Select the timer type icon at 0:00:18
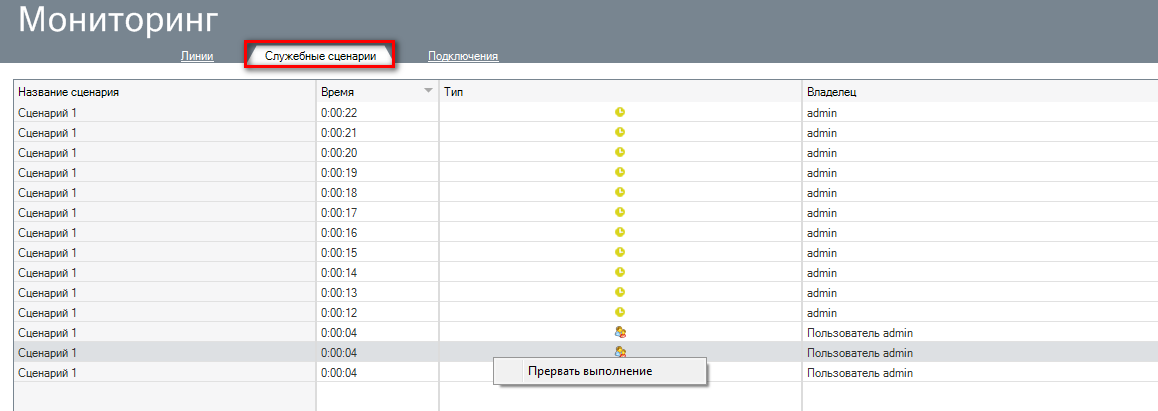The image size is (1158, 411). [x=620, y=193]
